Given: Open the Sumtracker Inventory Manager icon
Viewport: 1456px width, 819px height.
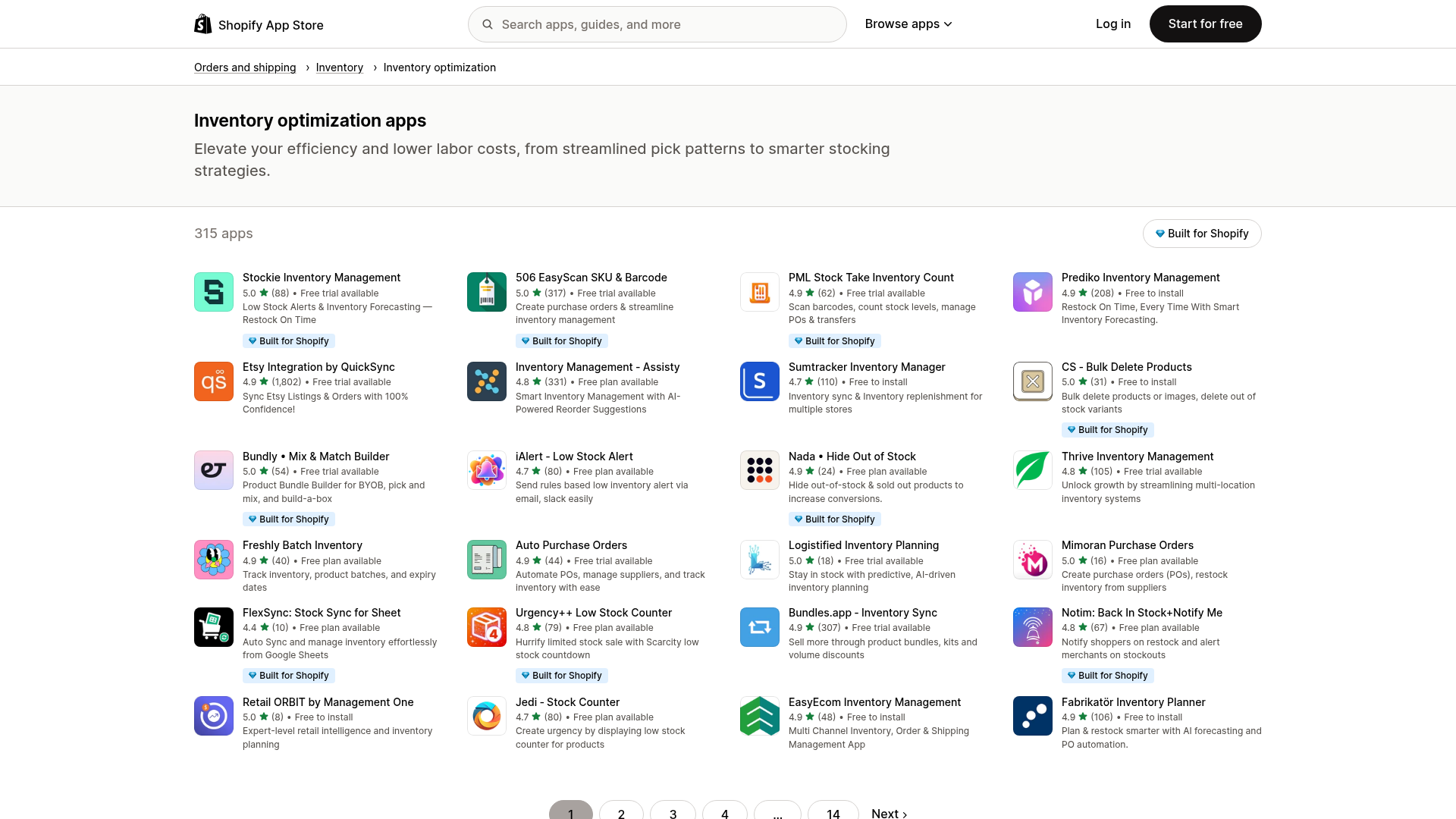Looking at the screenshot, I should [x=760, y=381].
